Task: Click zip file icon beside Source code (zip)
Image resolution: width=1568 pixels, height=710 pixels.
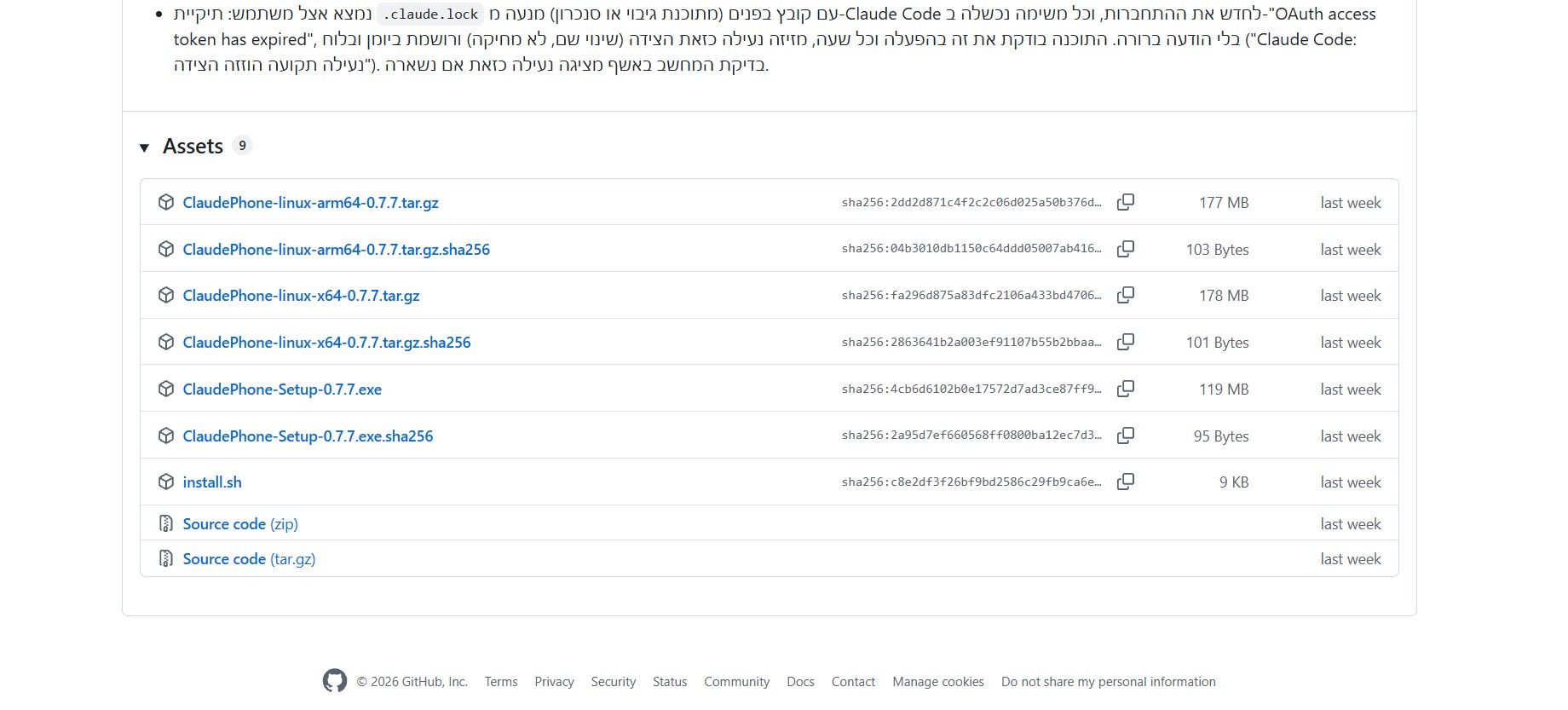Action: click(x=166, y=523)
